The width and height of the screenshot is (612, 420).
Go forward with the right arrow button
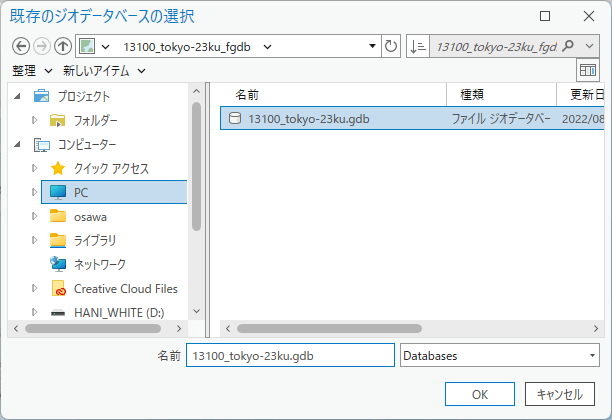tap(42, 46)
